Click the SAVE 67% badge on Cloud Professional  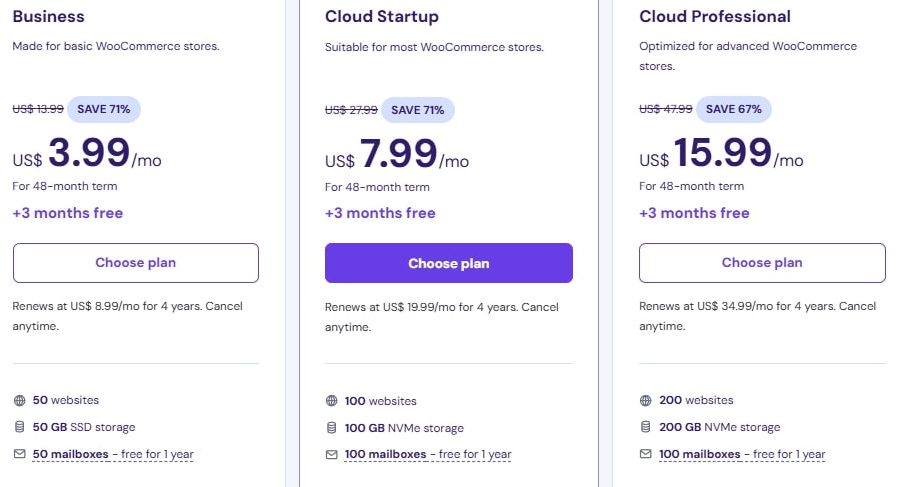pos(734,108)
